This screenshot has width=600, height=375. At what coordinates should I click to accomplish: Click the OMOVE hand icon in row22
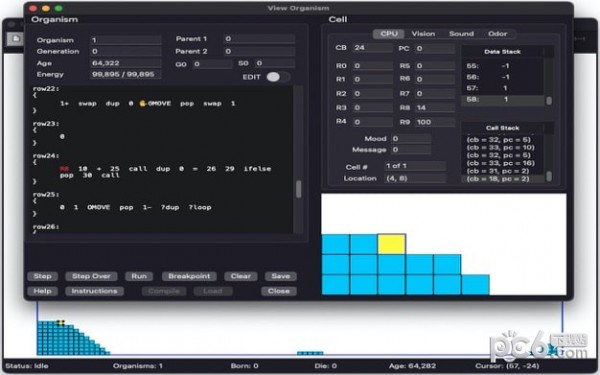[143, 103]
